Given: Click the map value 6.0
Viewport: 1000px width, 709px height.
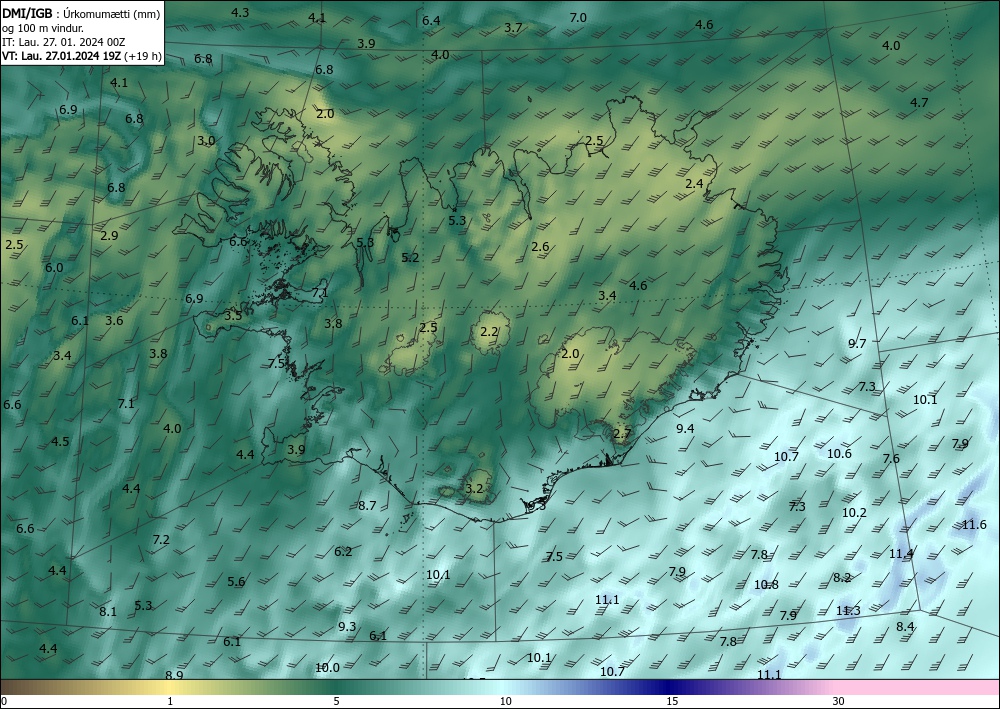Looking at the screenshot, I should click(54, 268).
